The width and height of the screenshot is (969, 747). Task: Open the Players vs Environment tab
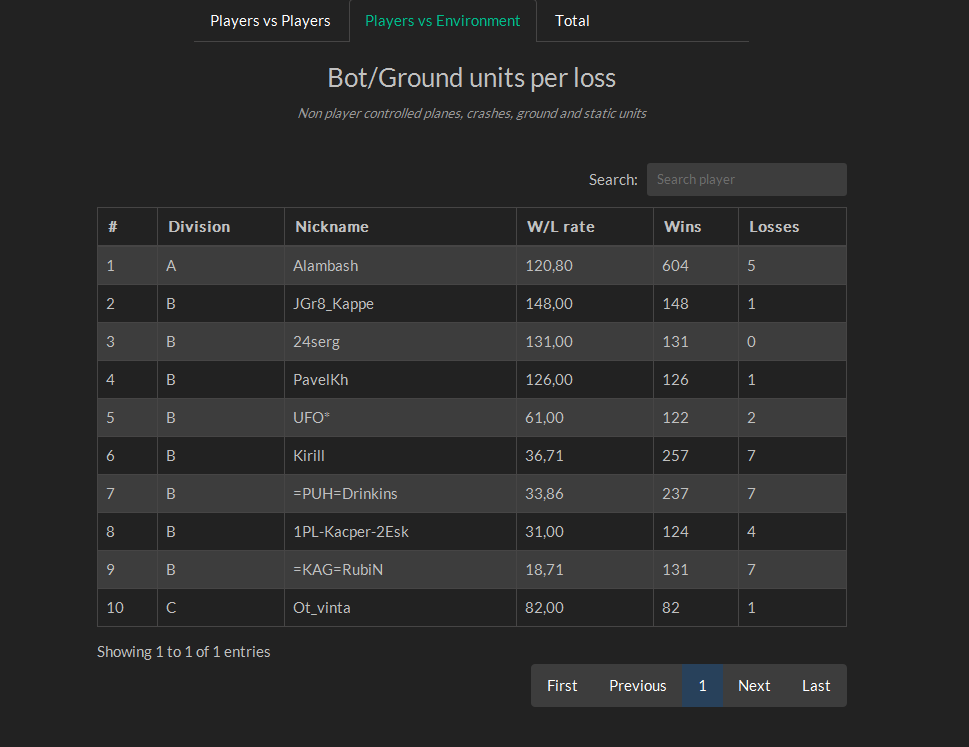tap(442, 21)
